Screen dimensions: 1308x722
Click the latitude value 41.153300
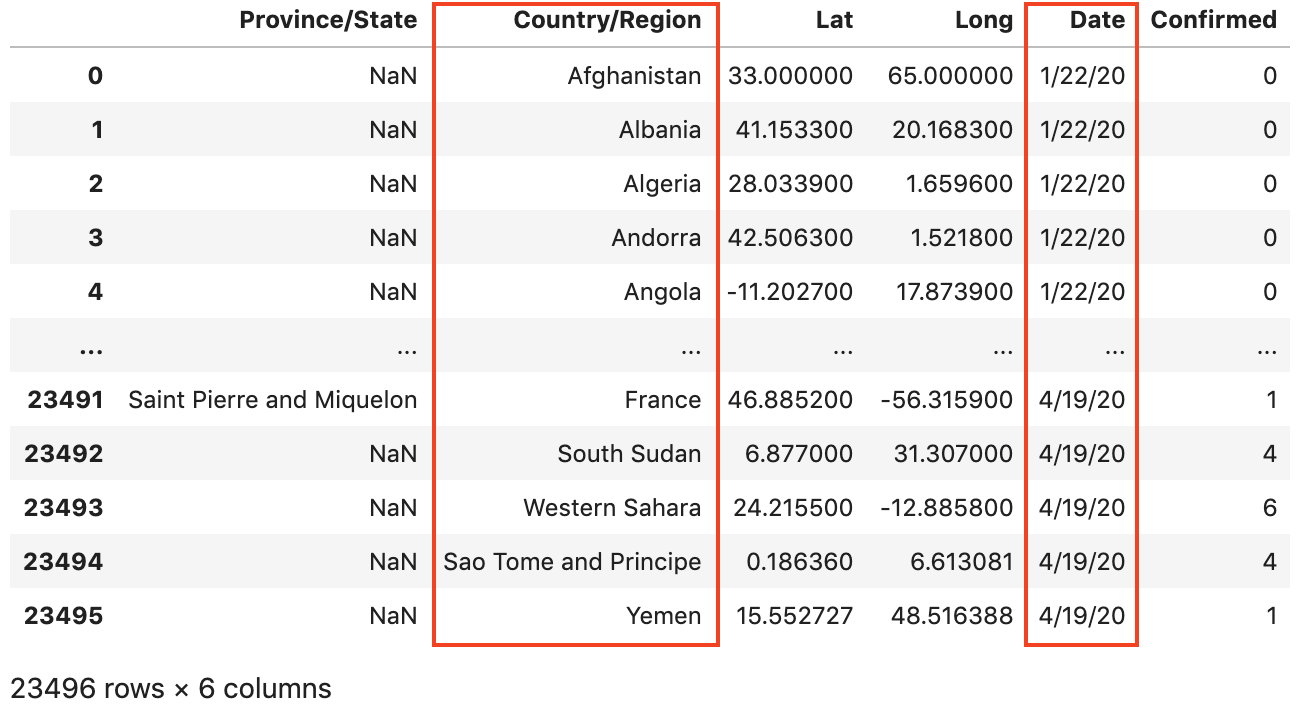(x=790, y=130)
